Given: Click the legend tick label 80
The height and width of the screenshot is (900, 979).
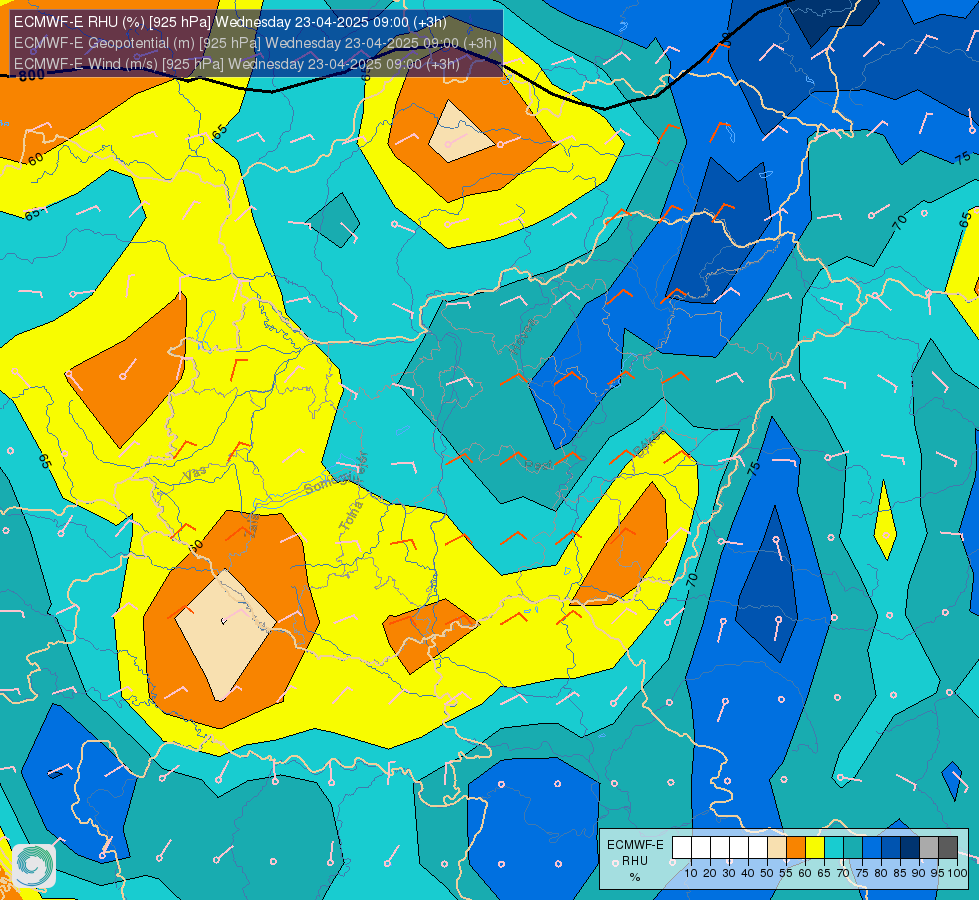Looking at the screenshot, I should (x=881, y=873).
